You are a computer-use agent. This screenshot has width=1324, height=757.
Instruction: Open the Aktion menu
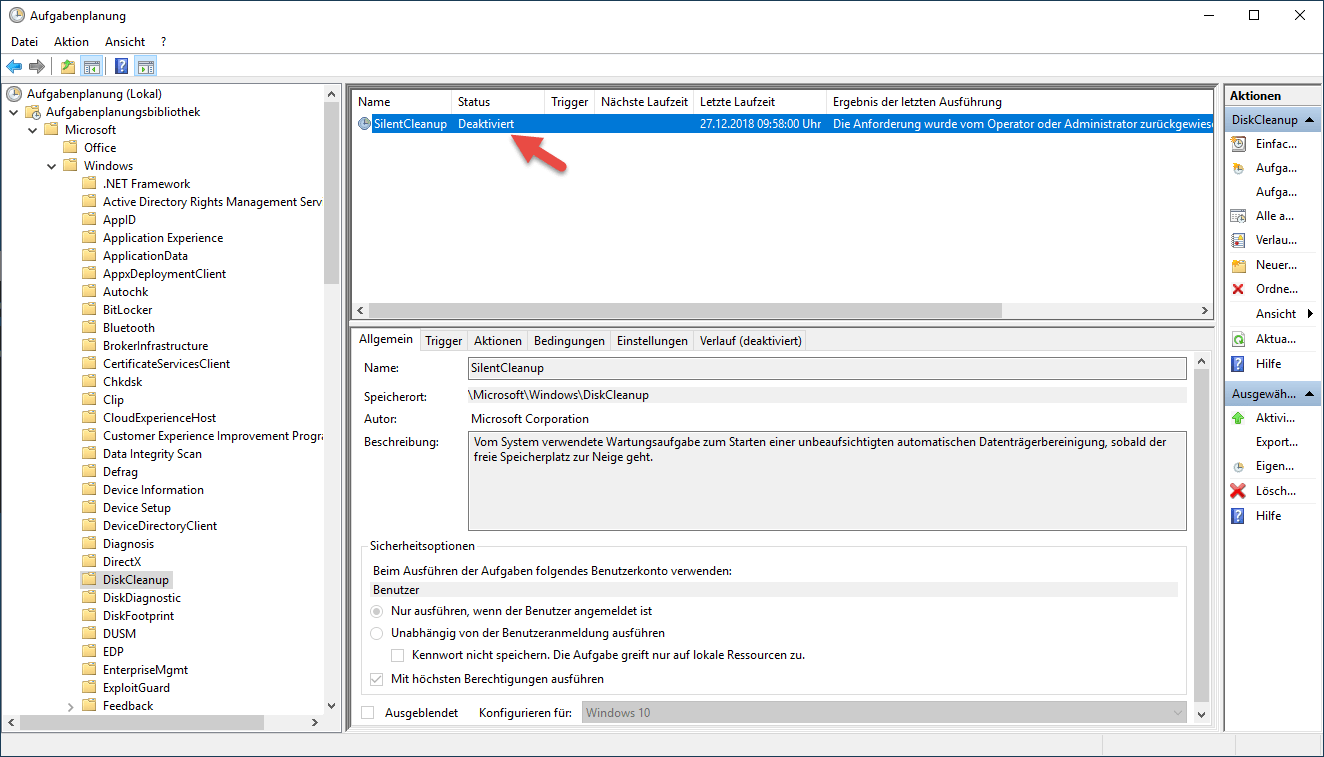[x=71, y=42]
